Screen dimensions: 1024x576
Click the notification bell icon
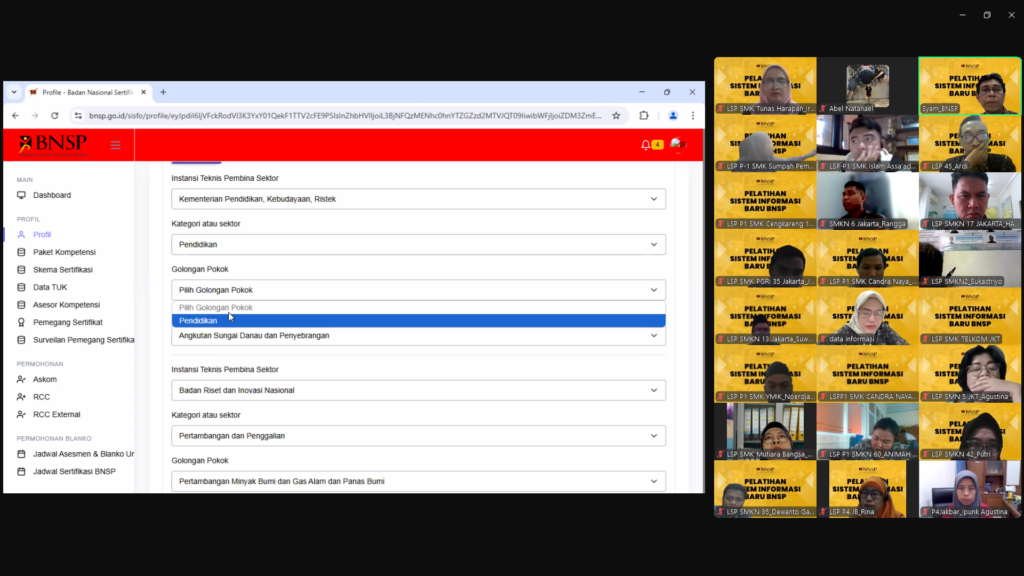646,145
